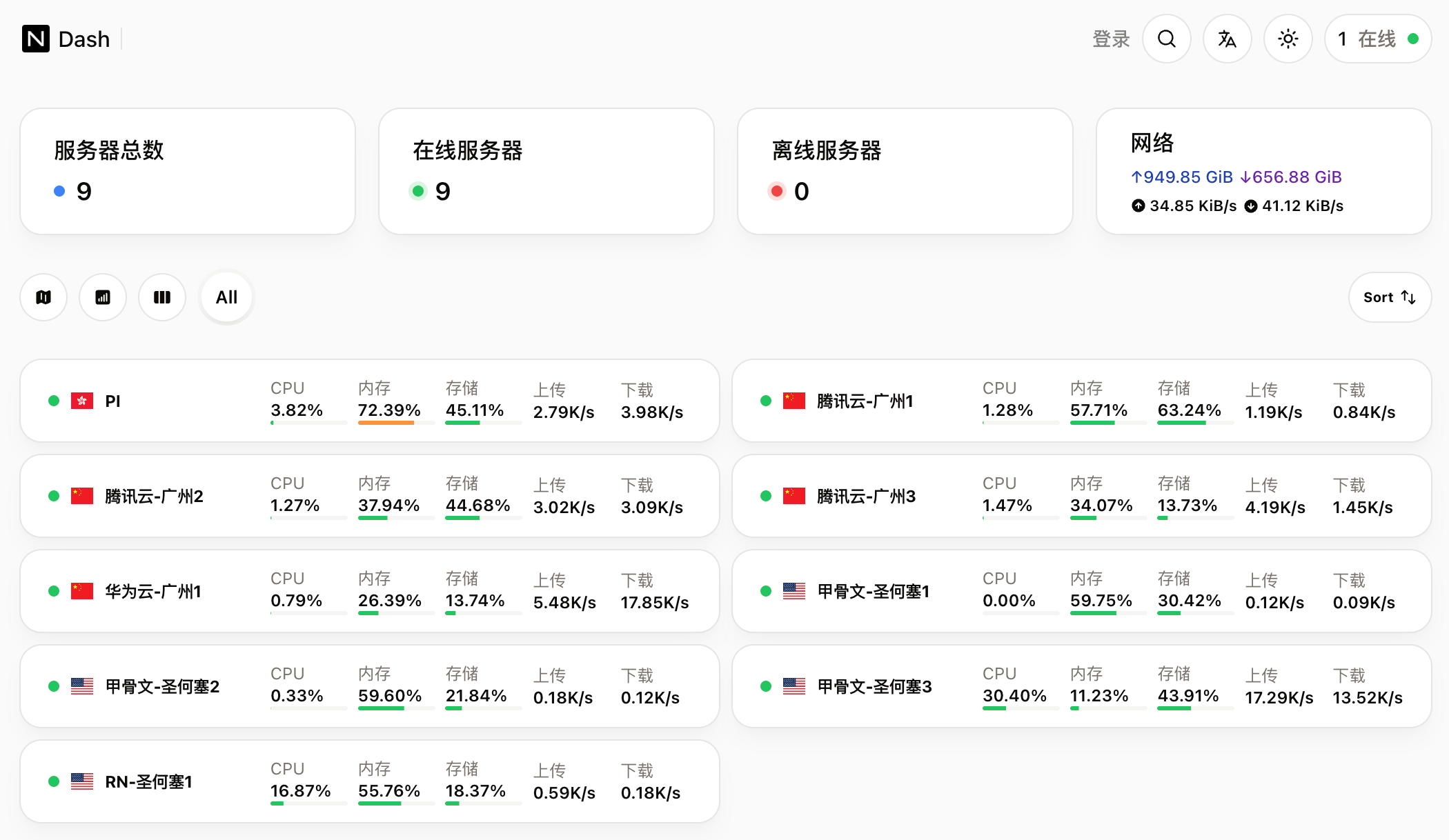The height and width of the screenshot is (840, 1449).
Task: Open the 腾讯云-广州1 server card
Action: pos(865,401)
